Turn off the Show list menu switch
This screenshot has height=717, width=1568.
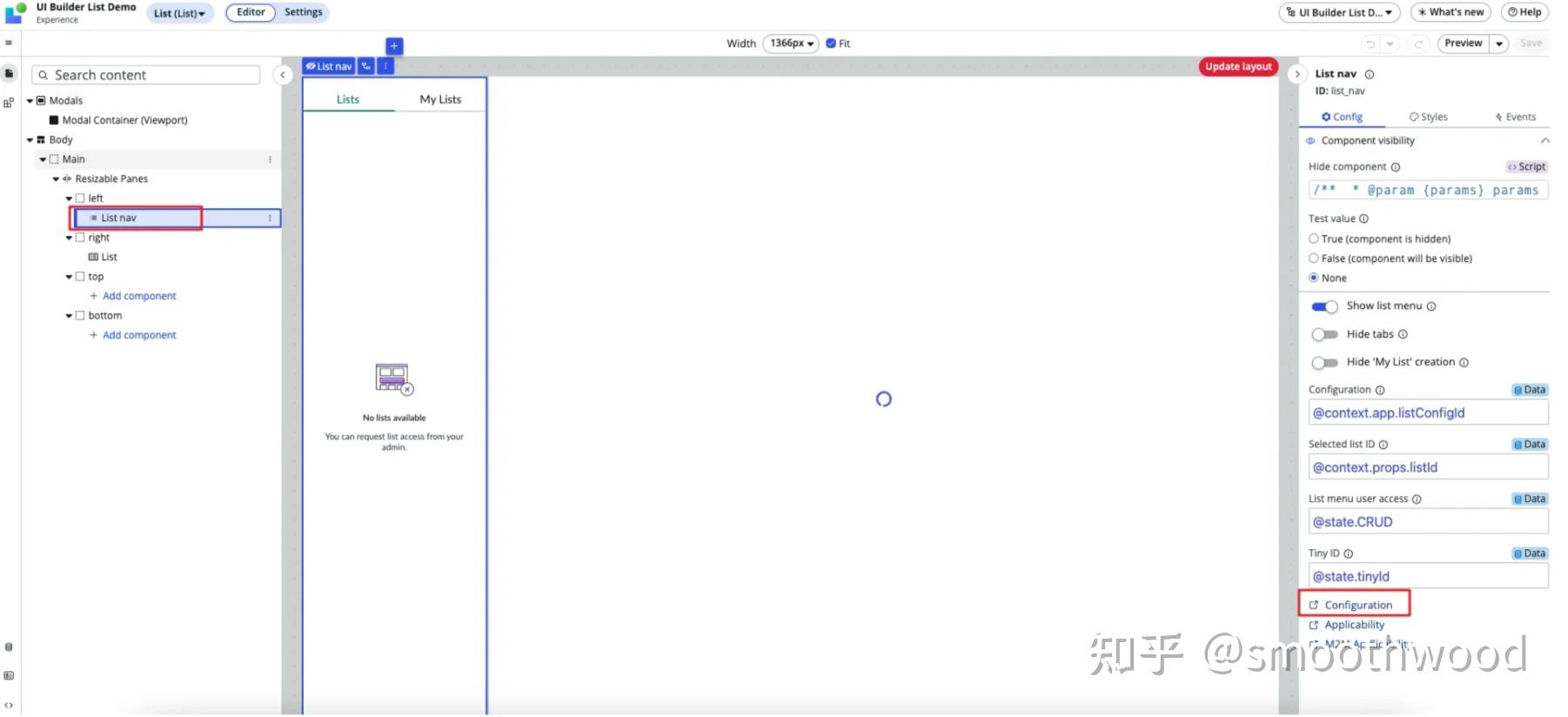[x=1324, y=306]
